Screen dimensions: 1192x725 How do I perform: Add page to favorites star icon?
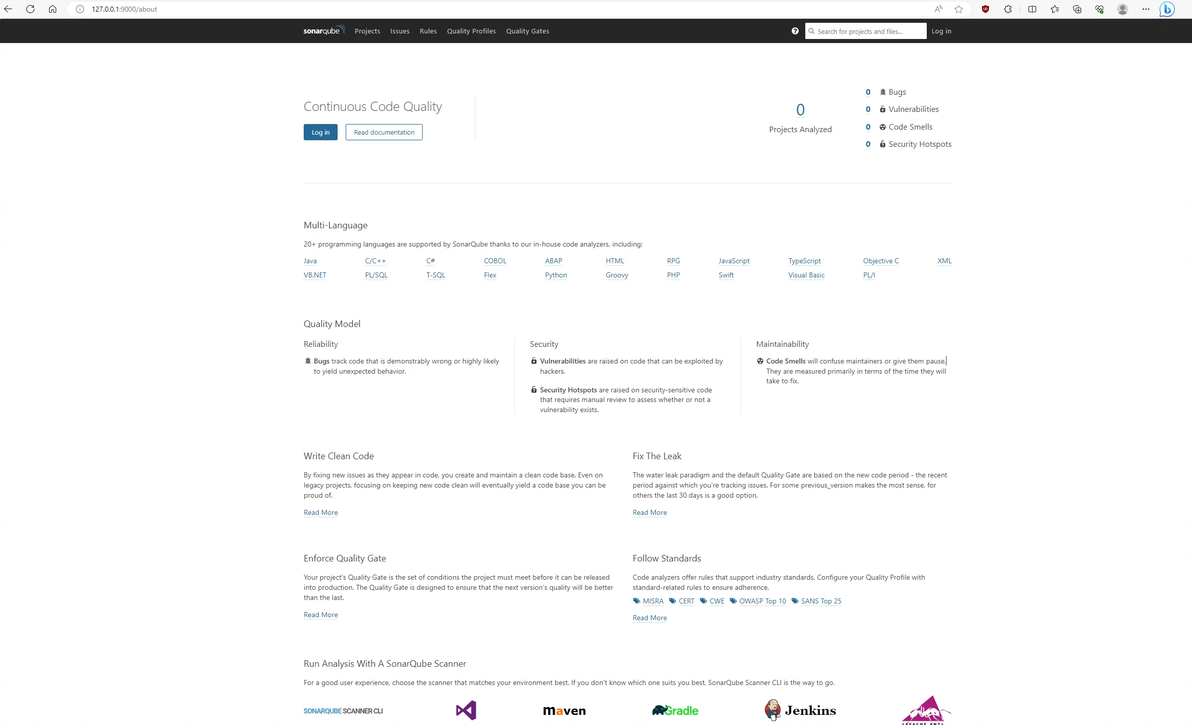(x=959, y=9)
